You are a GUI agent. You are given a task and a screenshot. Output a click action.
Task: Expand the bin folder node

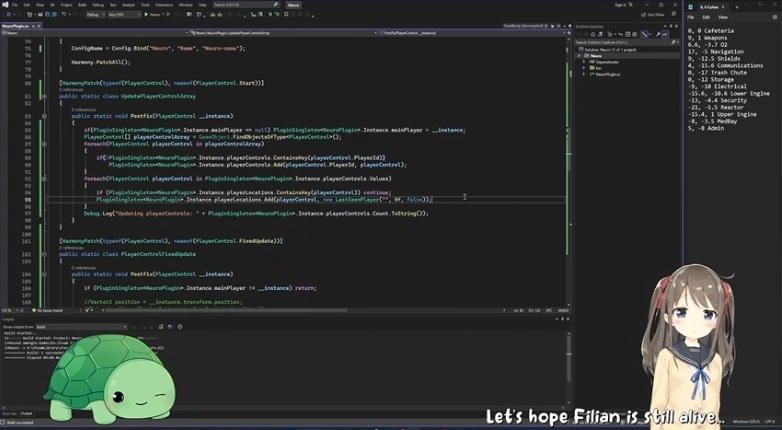(x=584, y=68)
